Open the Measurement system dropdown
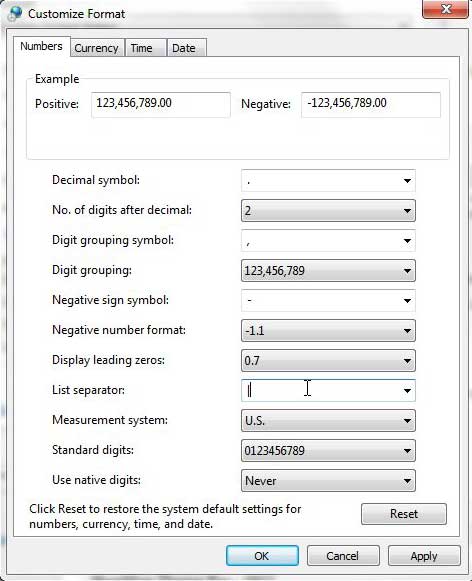Screen dimensions: 472x581 [x=328, y=421]
